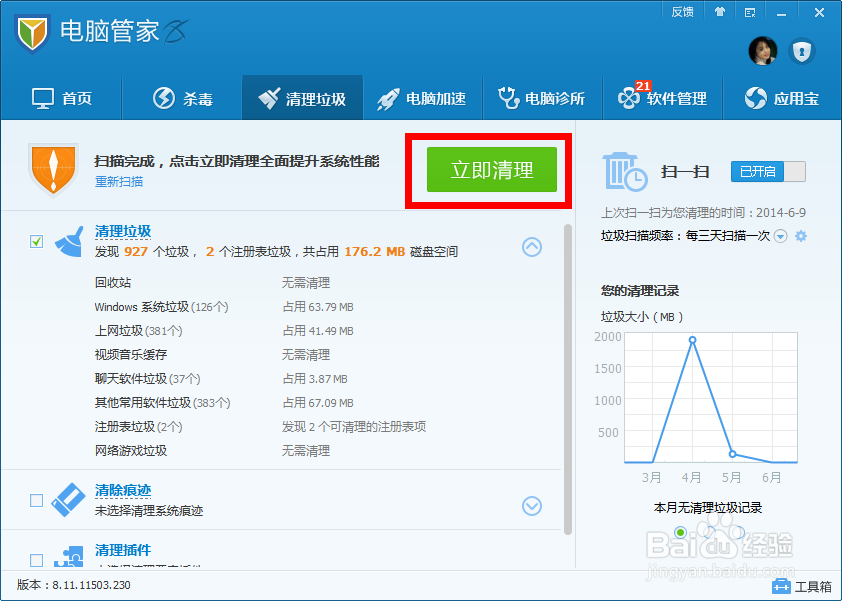Open the 应用宝 tab
Screen dimensions: 842x601
[x=782, y=98]
